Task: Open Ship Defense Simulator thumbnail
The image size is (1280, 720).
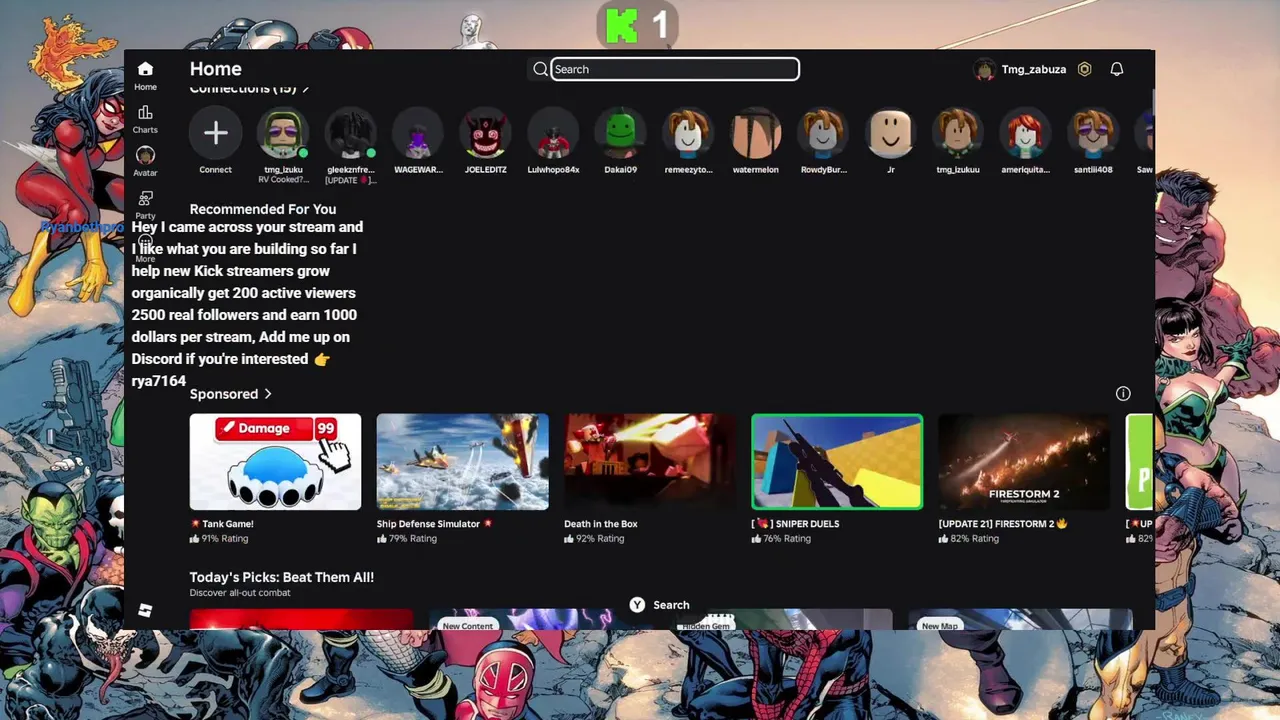Action: tap(462, 462)
